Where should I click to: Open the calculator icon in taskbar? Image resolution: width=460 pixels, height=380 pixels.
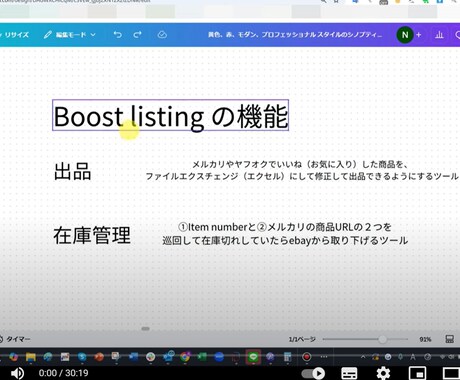[287, 357]
